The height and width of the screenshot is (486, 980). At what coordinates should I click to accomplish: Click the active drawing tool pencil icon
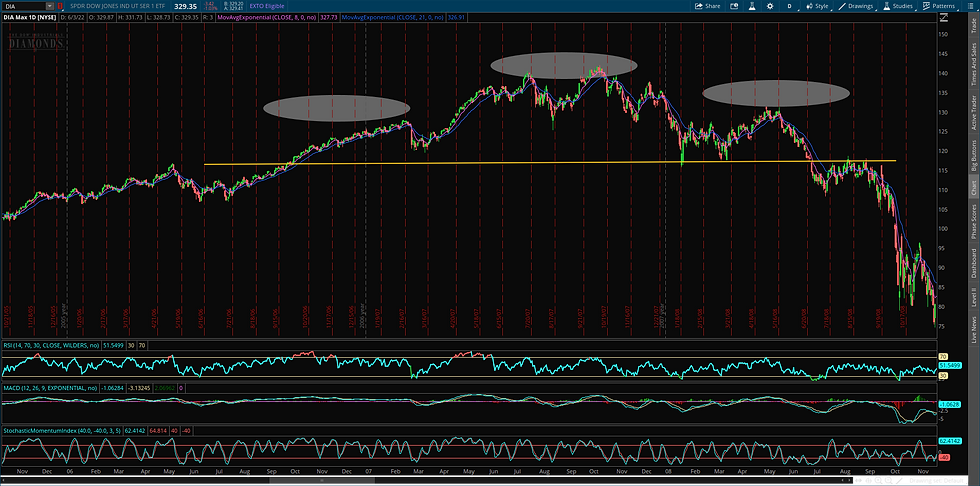tap(899, 480)
